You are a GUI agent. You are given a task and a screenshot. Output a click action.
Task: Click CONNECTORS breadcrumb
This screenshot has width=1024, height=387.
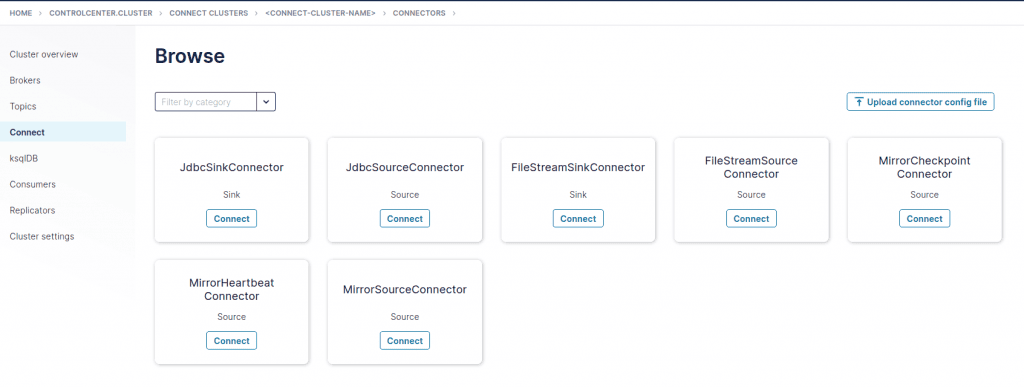[419, 13]
